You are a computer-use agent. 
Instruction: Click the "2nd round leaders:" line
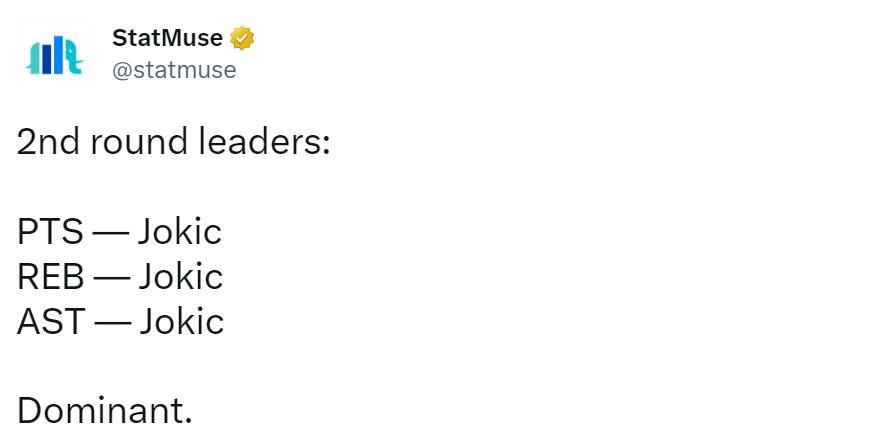click(173, 142)
